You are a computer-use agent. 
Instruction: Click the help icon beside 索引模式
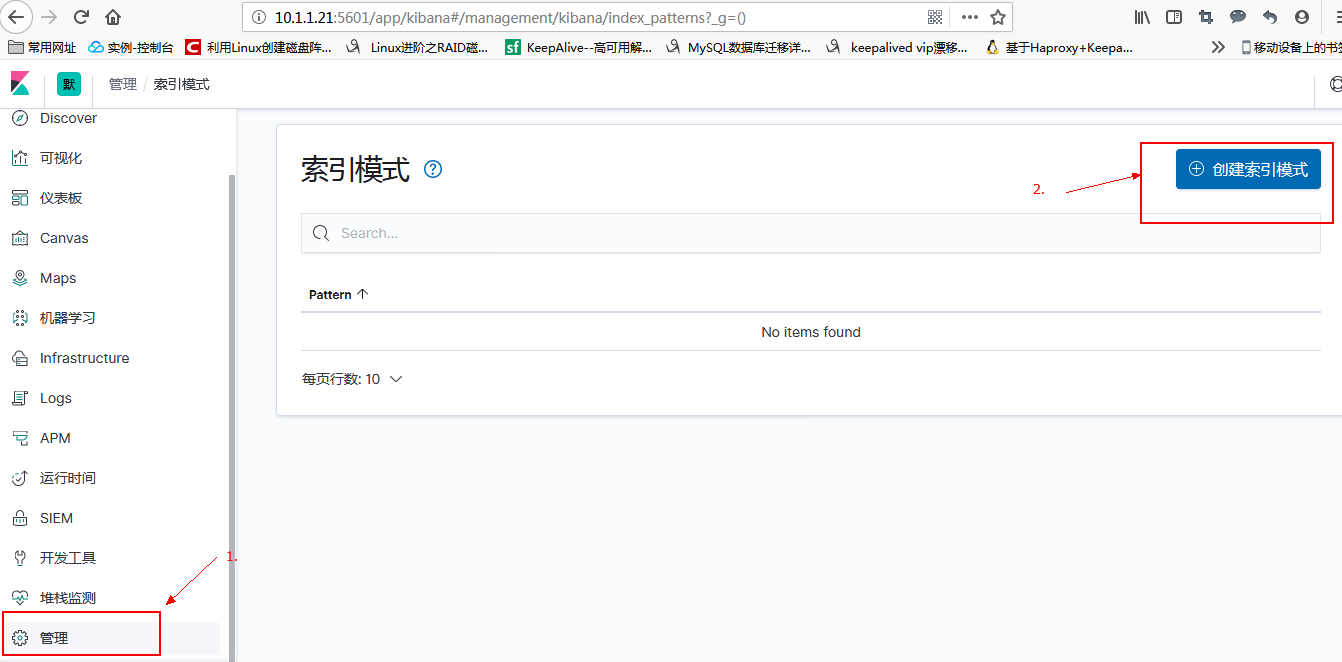(433, 169)
